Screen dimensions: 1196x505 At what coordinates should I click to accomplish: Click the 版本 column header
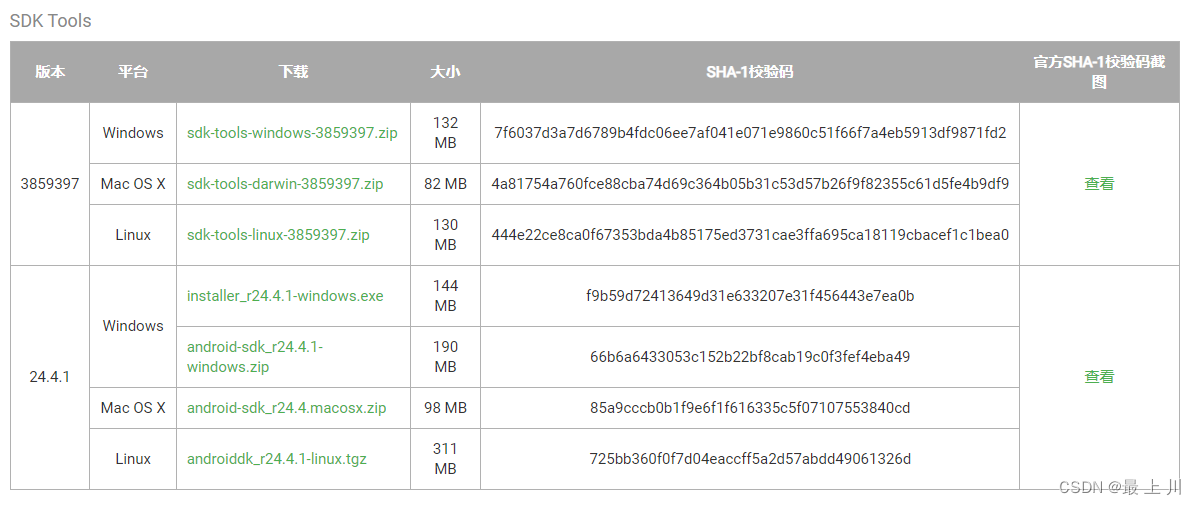click(x=50, y=72)
